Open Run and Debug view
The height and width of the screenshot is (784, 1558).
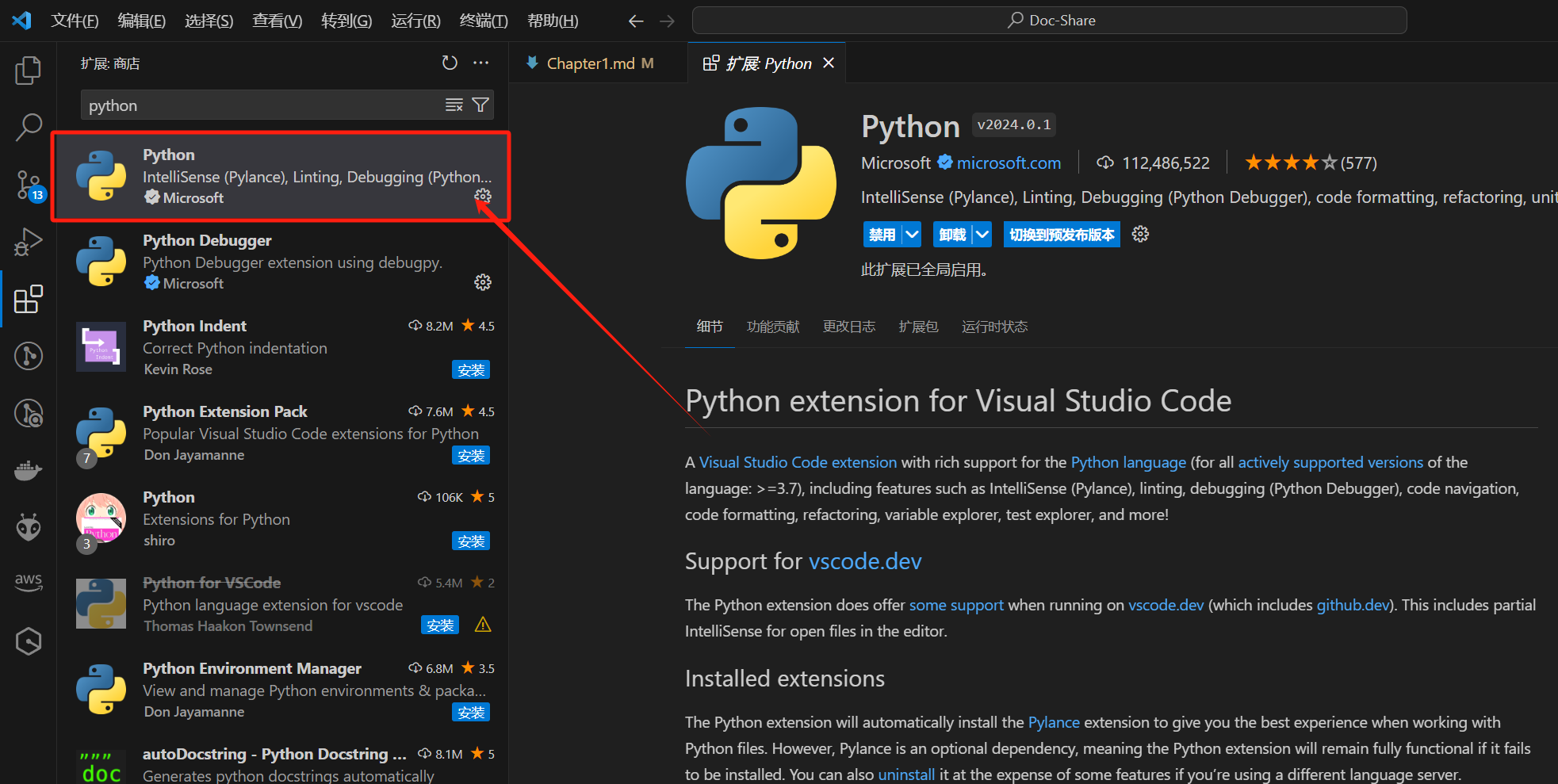[28, 242]
